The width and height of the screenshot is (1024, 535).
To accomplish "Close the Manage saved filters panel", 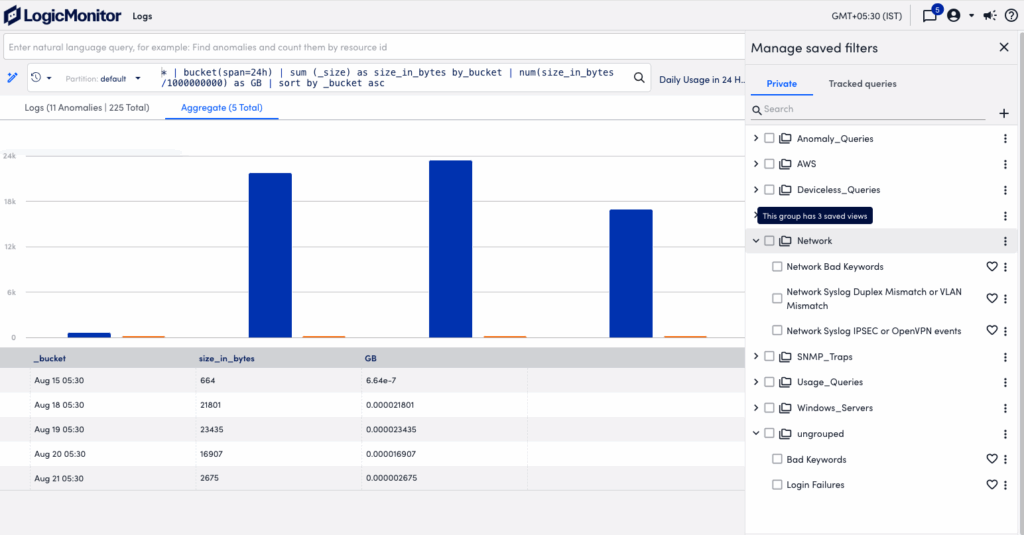I will (1004, 47).
